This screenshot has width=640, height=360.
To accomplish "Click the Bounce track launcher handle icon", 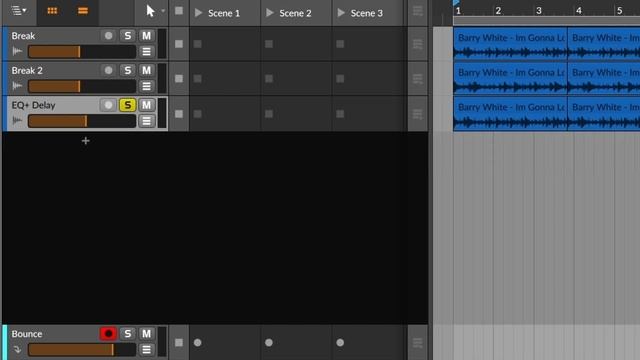I will tap(418, 342).
